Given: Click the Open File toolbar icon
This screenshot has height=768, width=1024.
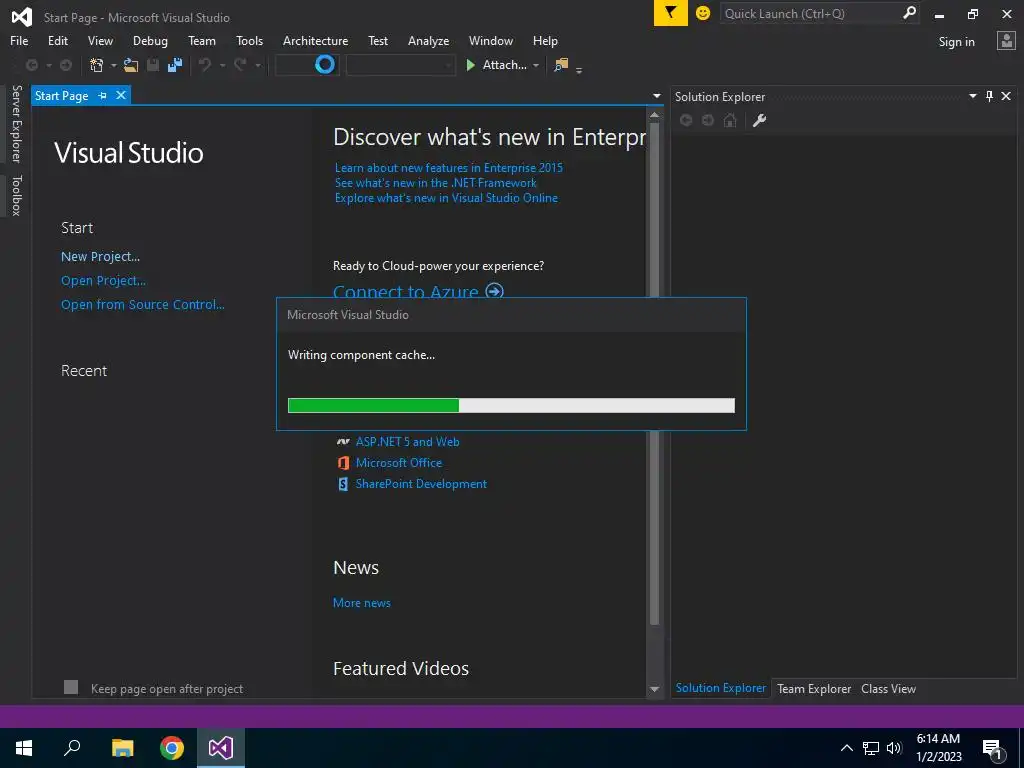Looking at the screenshot, I should 131,65.
